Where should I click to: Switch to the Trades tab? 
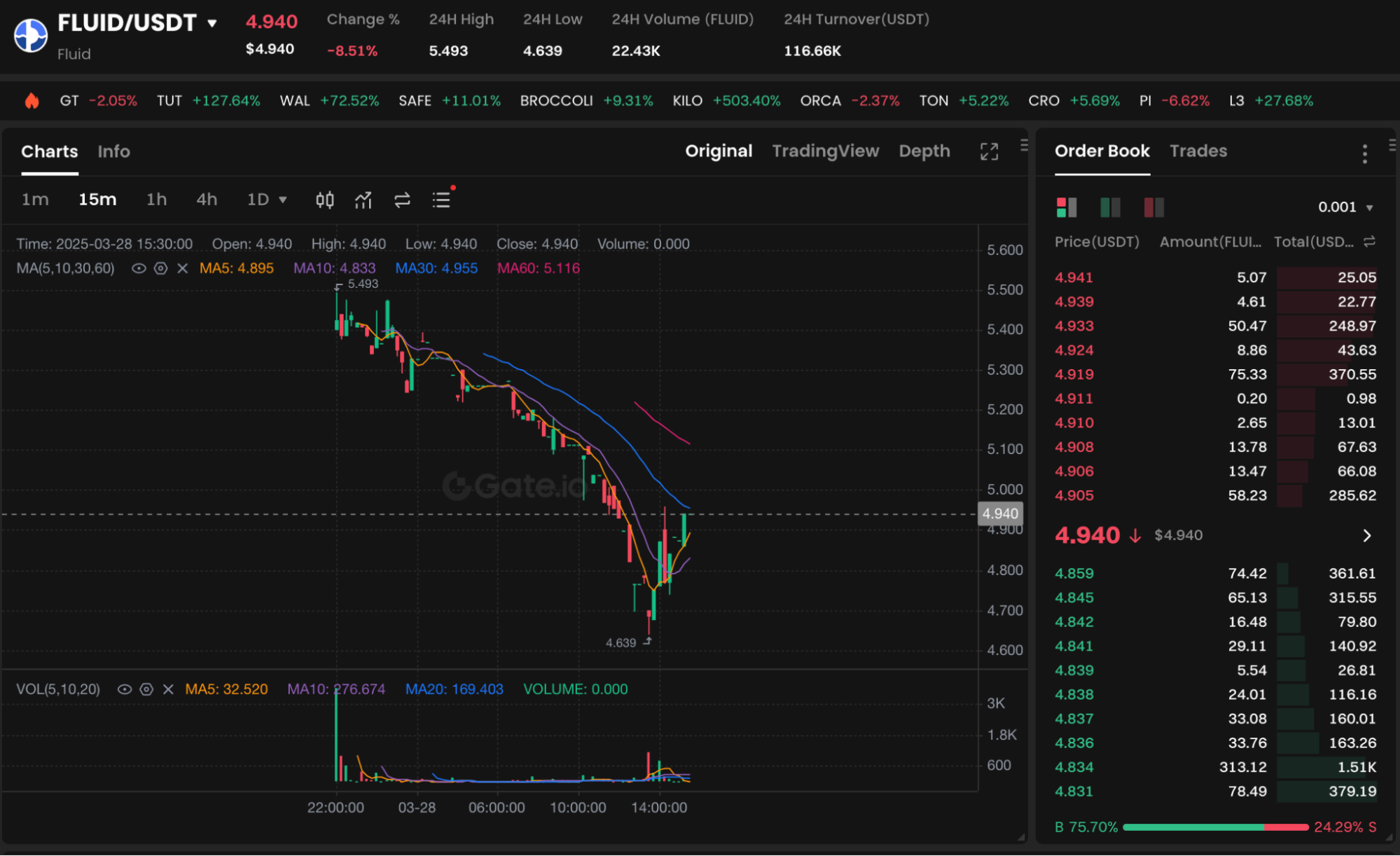click(1198, 151)
